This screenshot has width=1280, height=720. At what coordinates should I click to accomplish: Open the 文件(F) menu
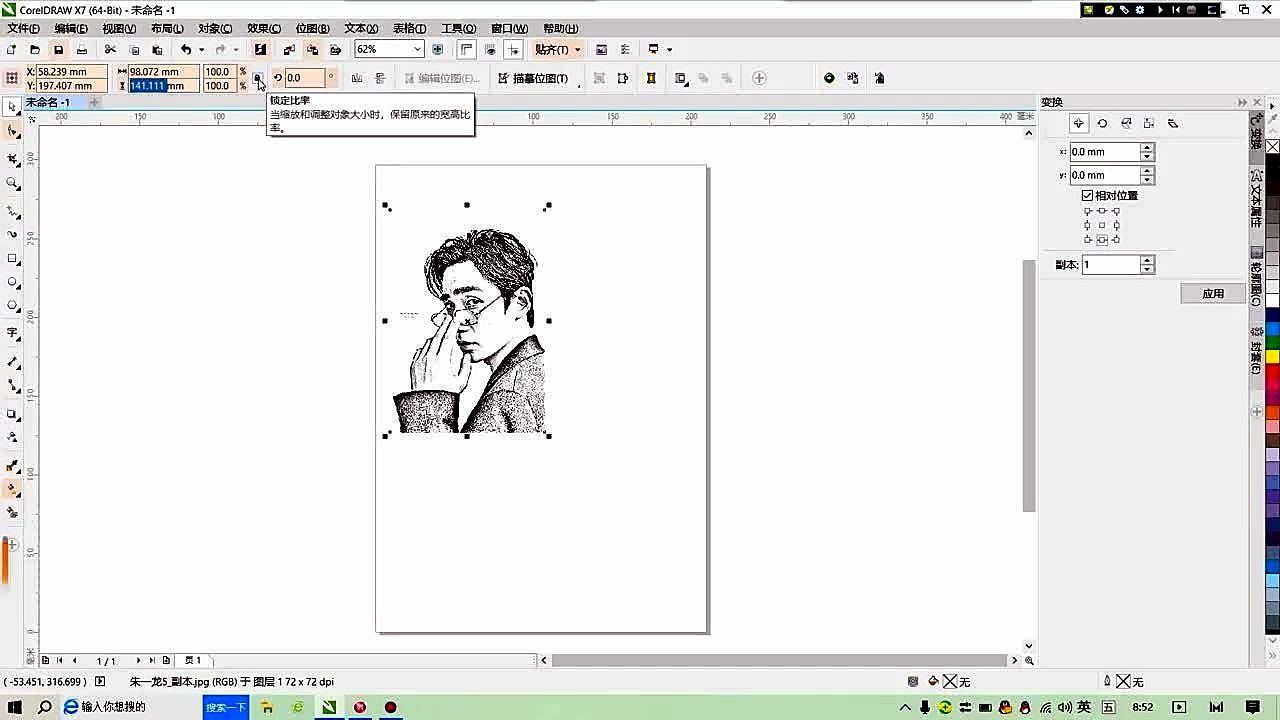click(23, 29)
